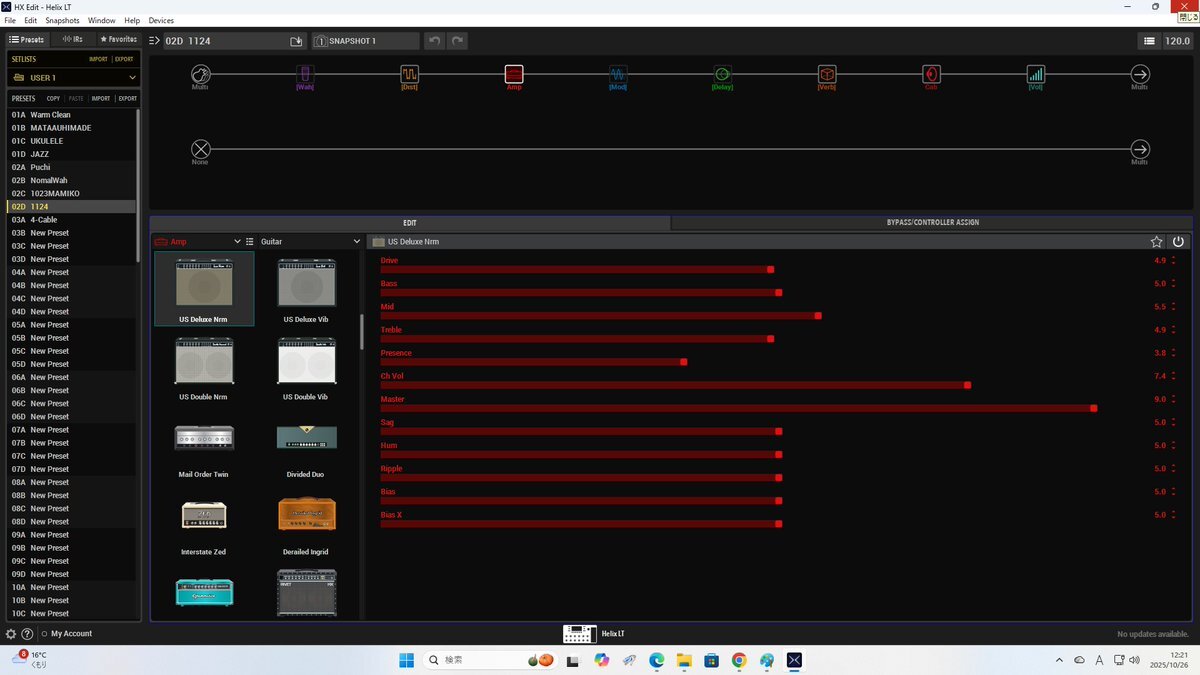Image resolution: width=1200 pixels, height=675 pixels.
Task: Switch to Bypass/Controller Assign tab
Action: [932, 222]
